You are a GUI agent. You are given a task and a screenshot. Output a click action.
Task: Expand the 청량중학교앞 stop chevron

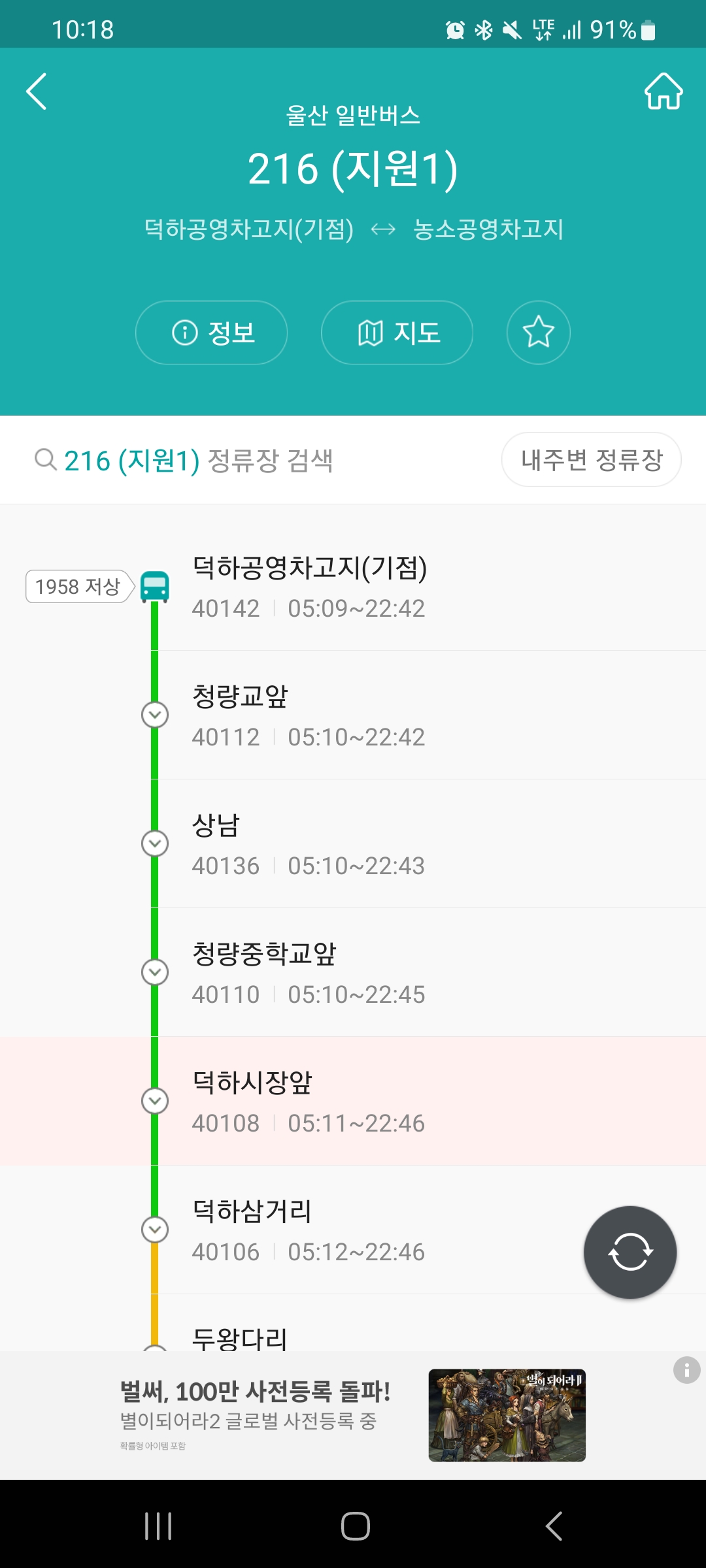pyautogui.click(x=155, y=972)
